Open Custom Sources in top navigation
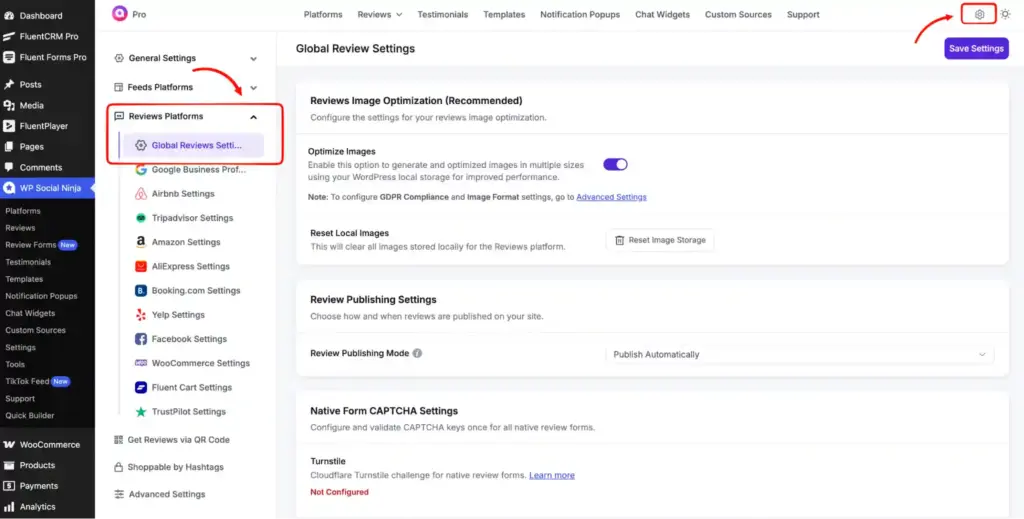 (x=738, y=14)
